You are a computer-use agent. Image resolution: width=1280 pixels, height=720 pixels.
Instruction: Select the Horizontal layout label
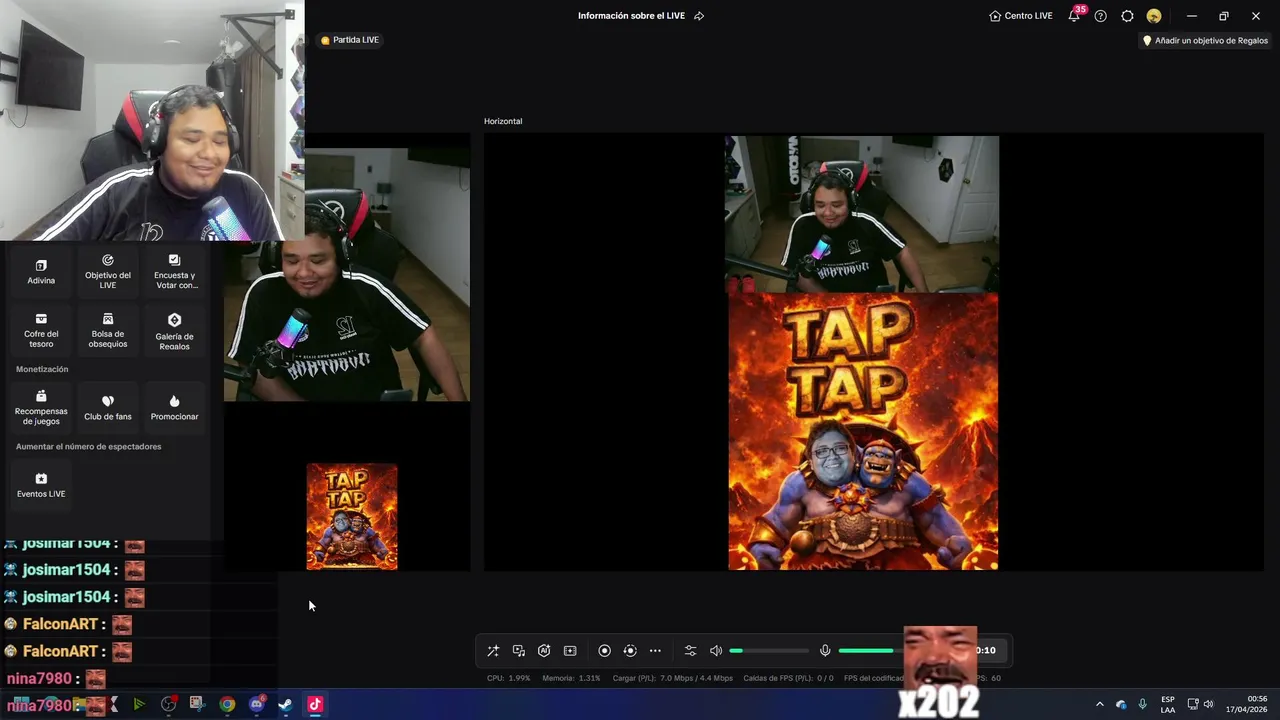pyautogui.click(x=503, y=121)
